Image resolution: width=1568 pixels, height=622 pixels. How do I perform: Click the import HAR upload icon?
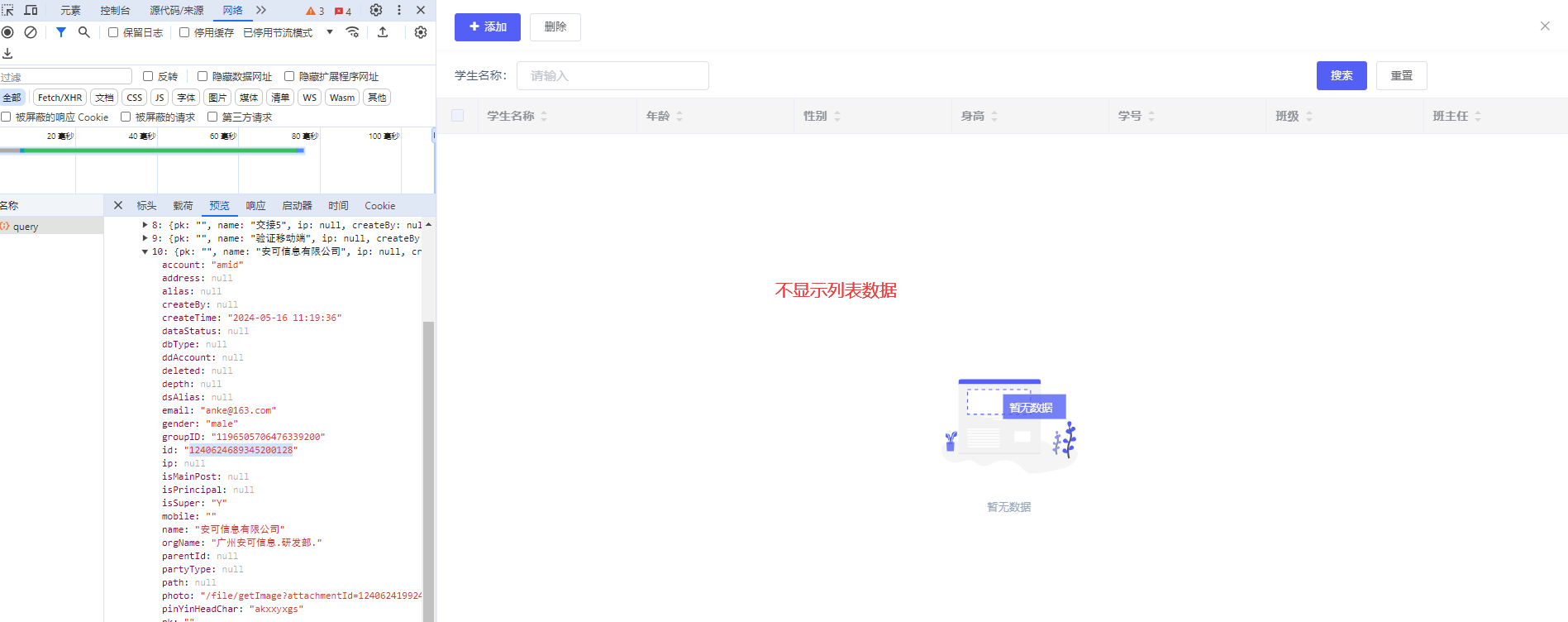(x=383, y=32)
